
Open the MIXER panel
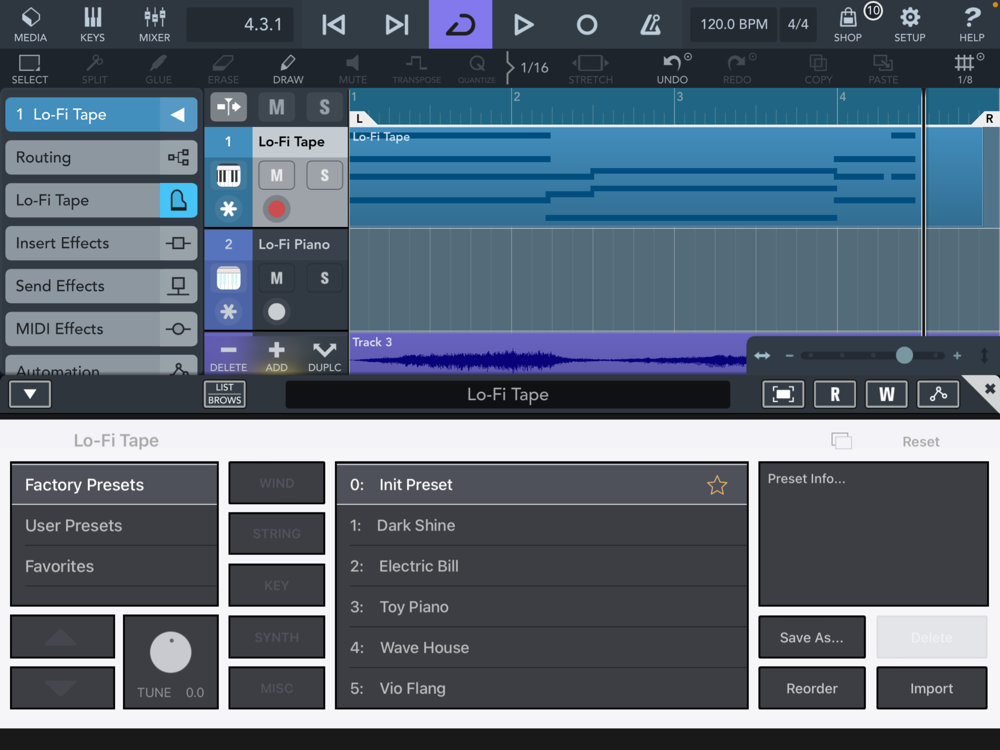pos(154,24)
